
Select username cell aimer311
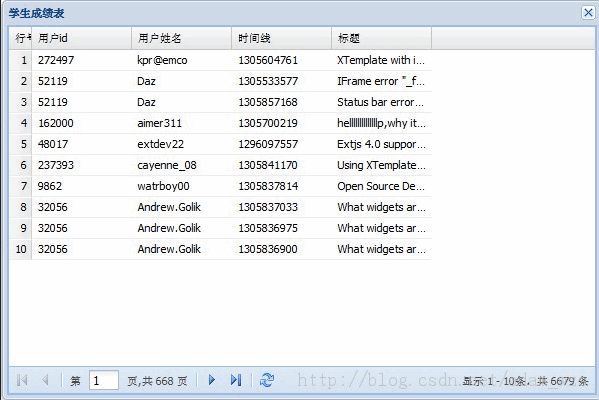(181, 123)
